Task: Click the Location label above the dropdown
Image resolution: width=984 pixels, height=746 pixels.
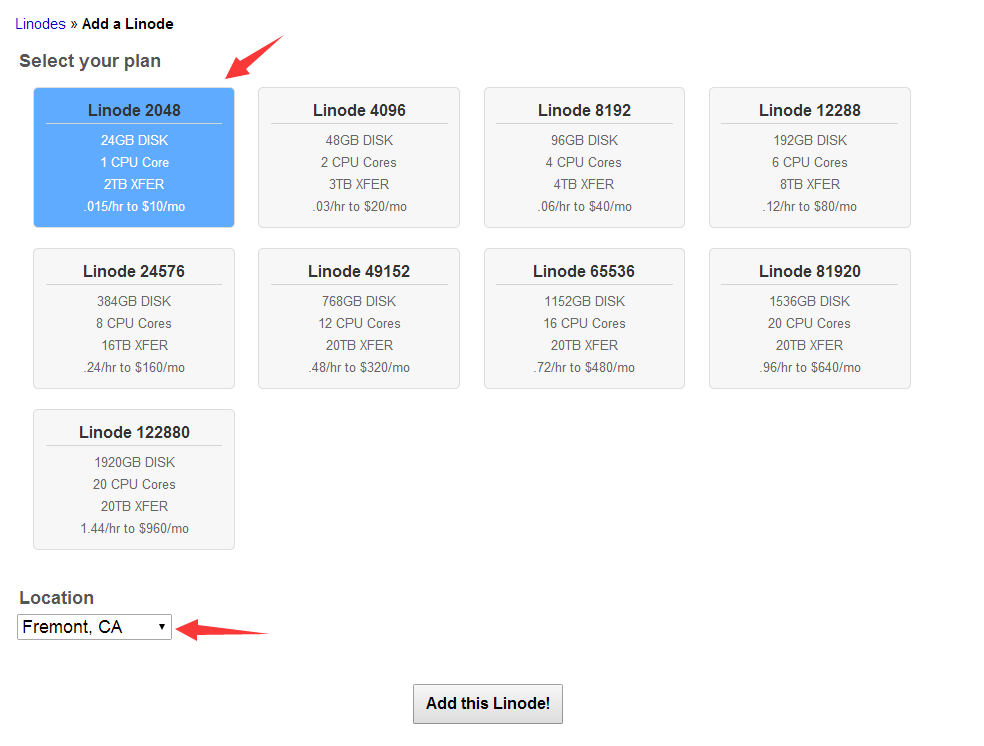Action: (x=57, y=598)
